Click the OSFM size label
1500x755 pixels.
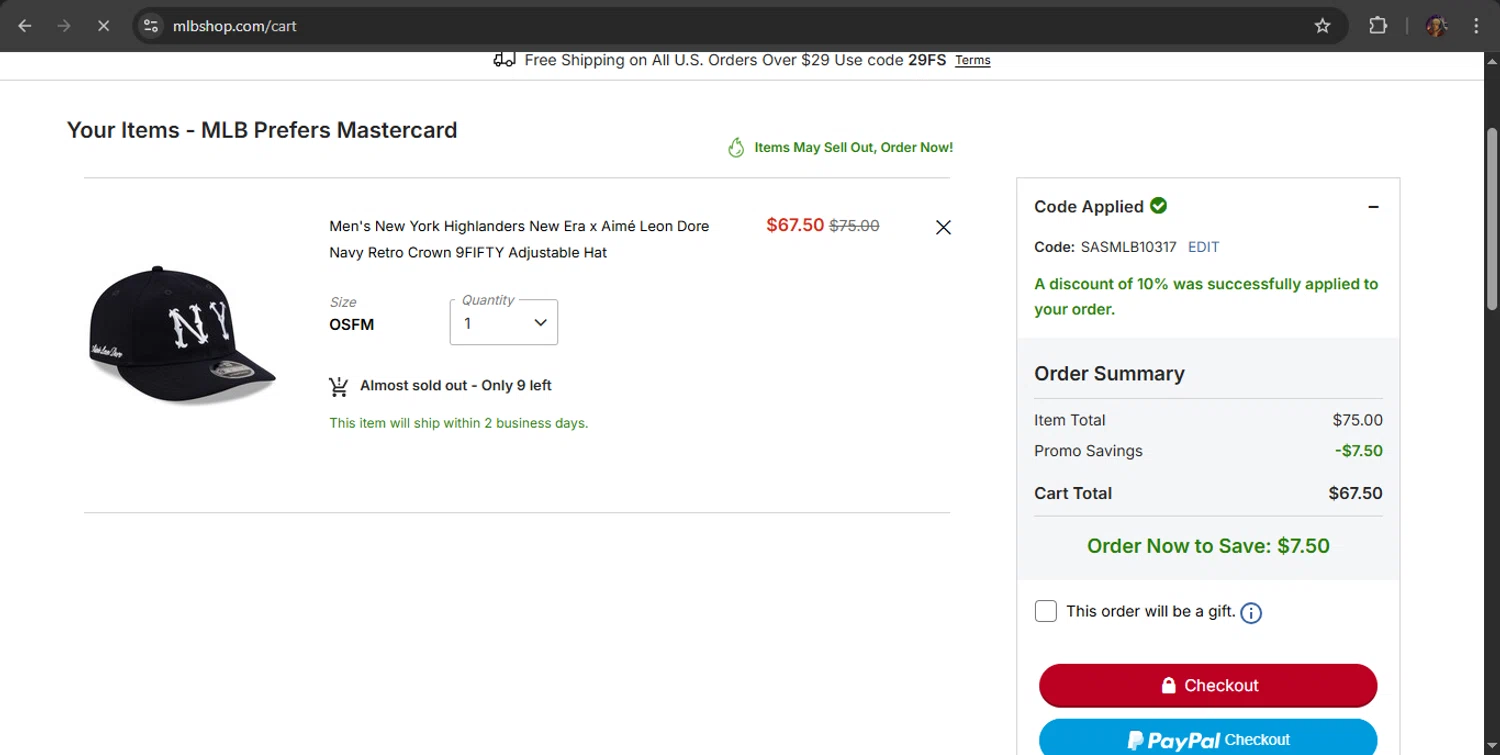(x=351, y=325)
